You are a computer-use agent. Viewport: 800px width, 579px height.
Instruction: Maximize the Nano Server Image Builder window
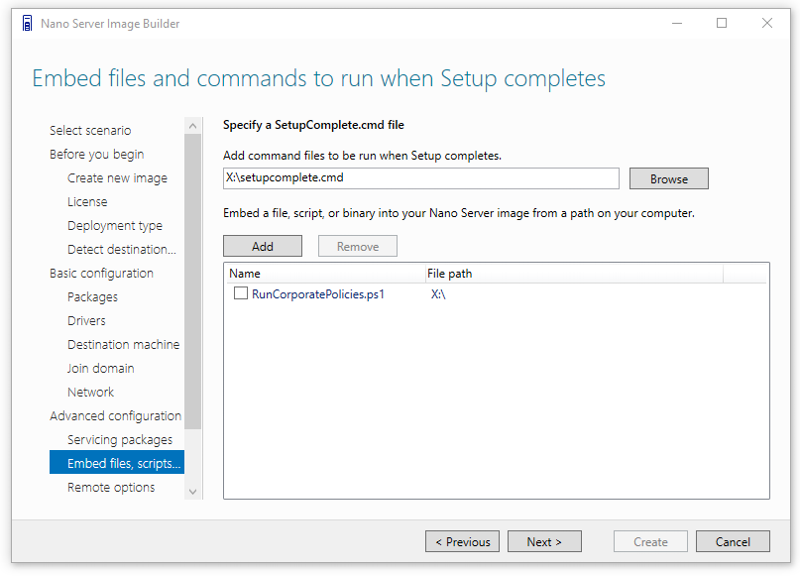[721, 23]
